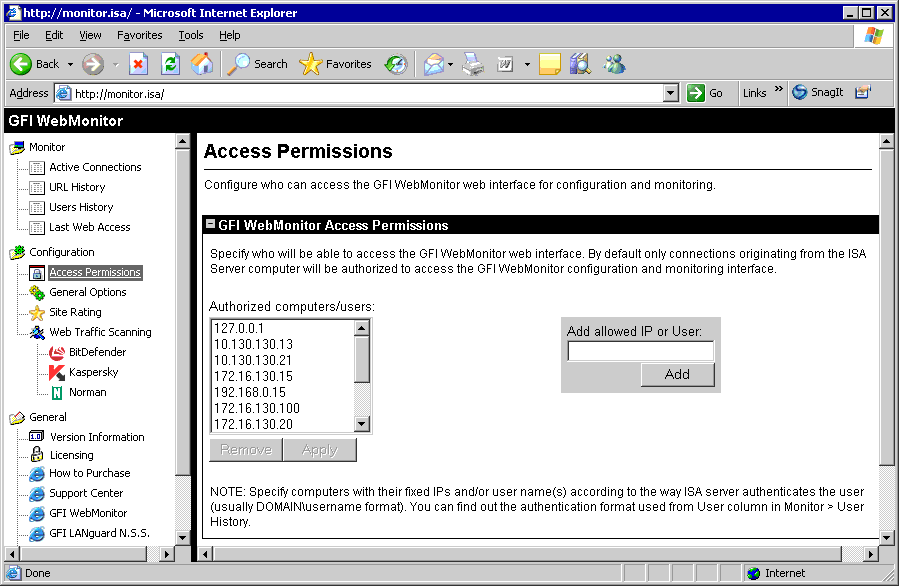Click the IE Home toolbar icon
Screen dimensions: 899x586
click(202, 64)
